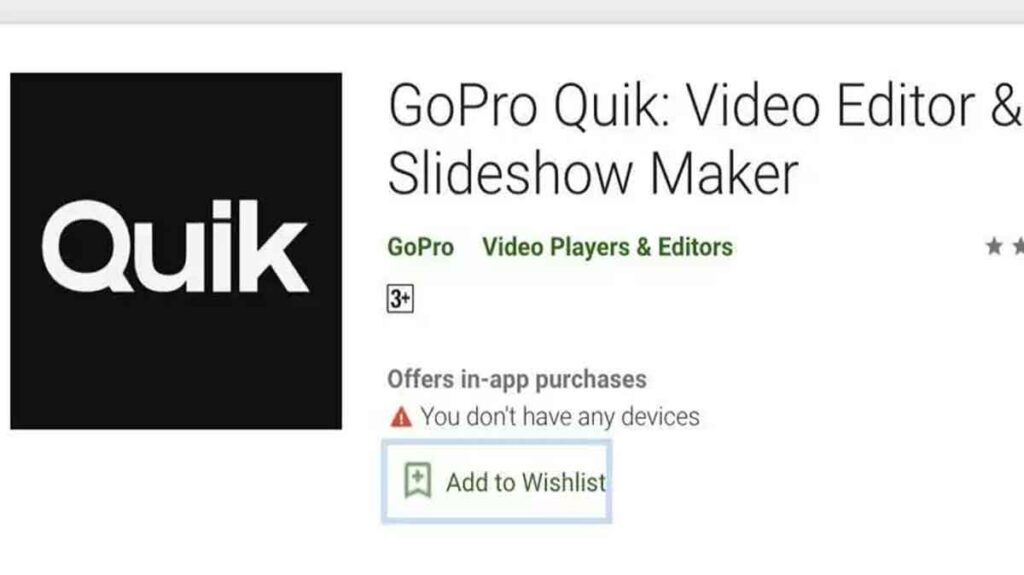This screenshot has height=575, width=1024.
Task: Open Video Players & Editors category
Action: tap(607, 247)
